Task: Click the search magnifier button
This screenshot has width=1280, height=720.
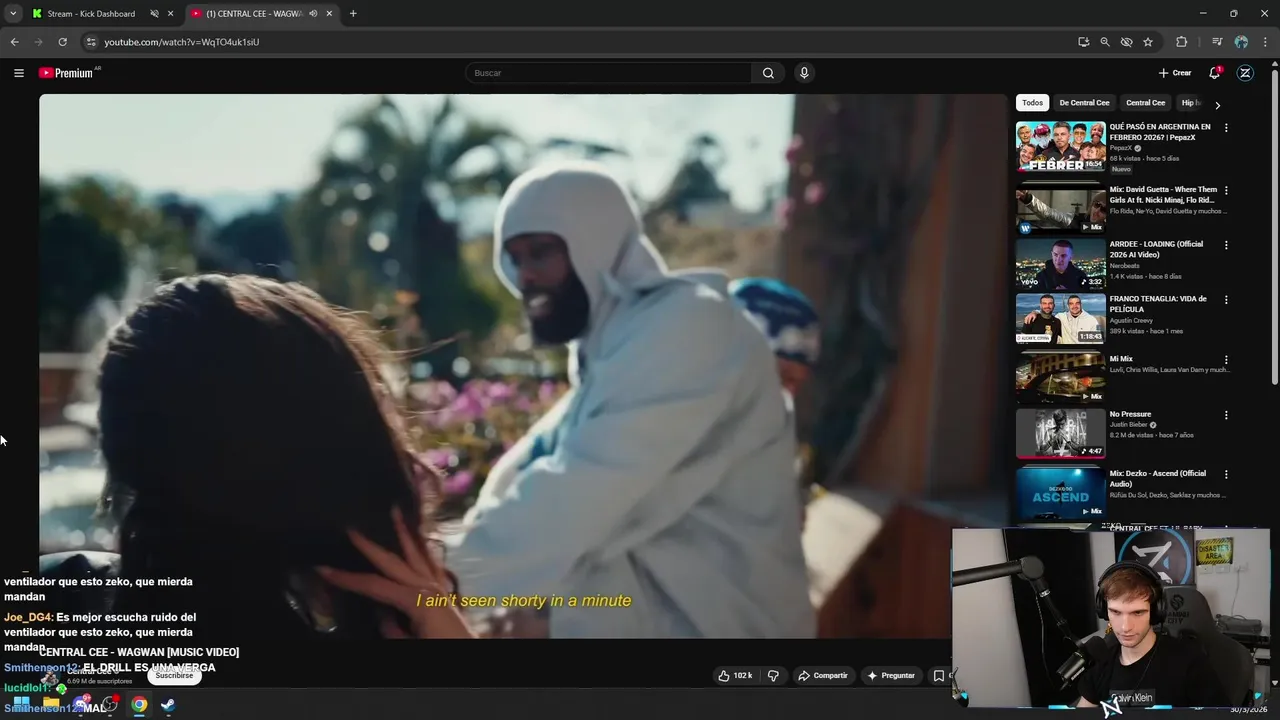Action: 768,73
